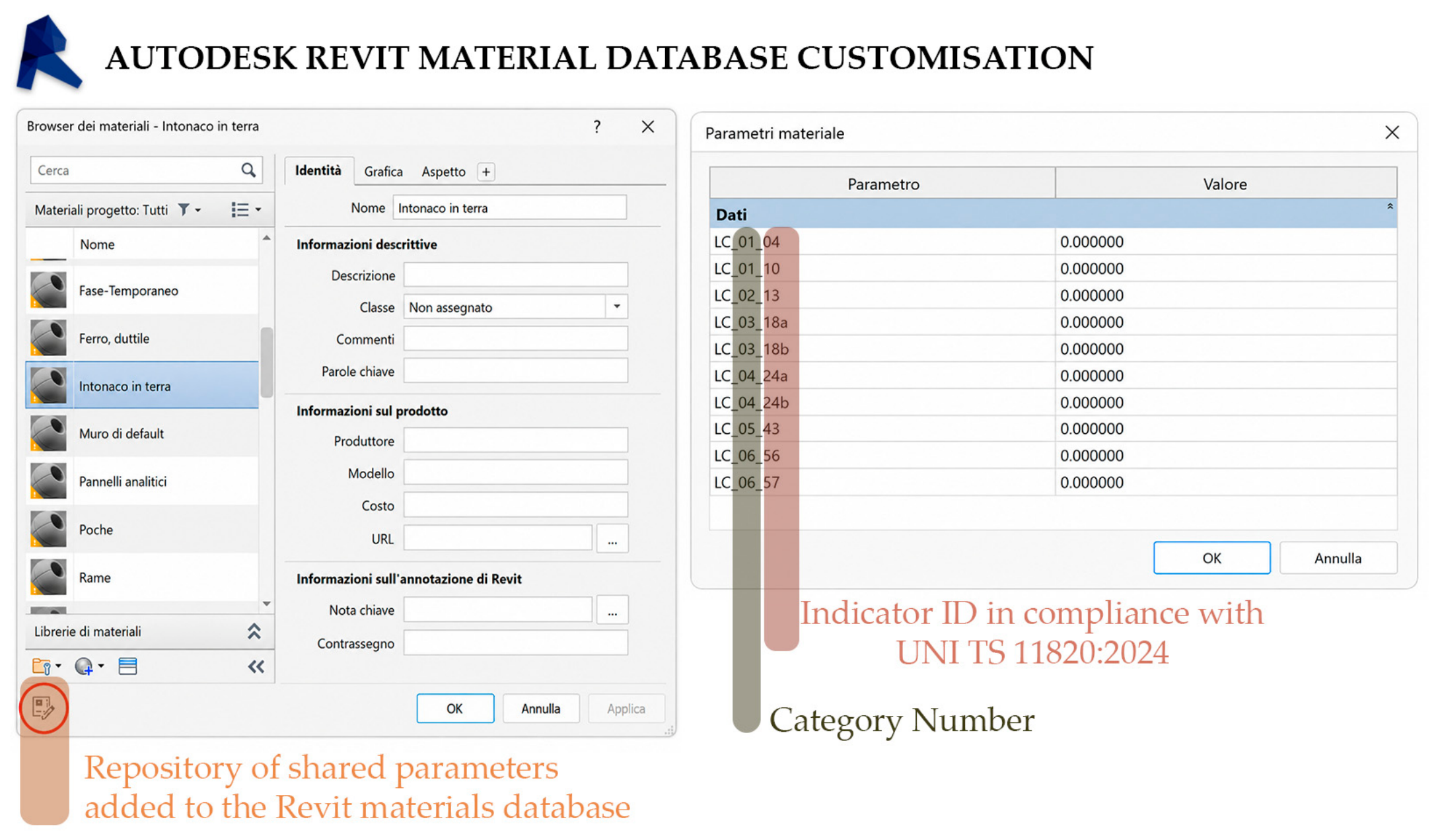Click the asset browser panel icon
This screenshot has width=1438, height=840.
coord(127,666)
